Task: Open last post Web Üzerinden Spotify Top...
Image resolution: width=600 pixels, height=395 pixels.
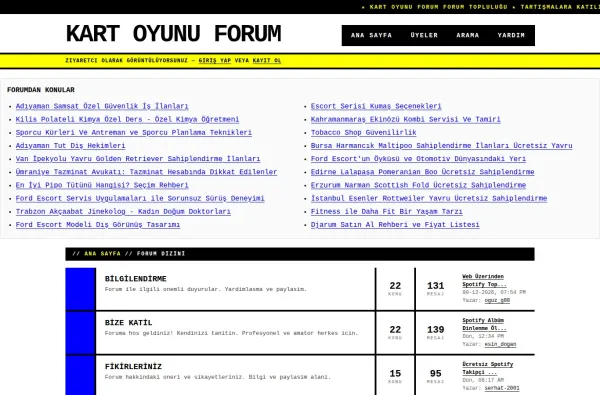Action: [484, 280]
